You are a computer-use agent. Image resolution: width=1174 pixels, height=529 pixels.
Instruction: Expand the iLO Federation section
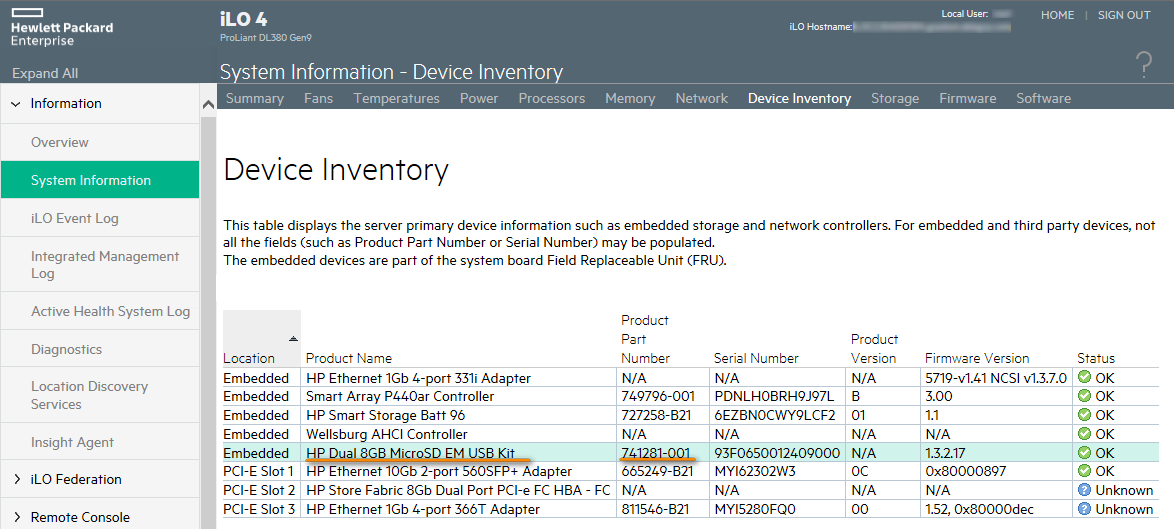pos(16,480)
